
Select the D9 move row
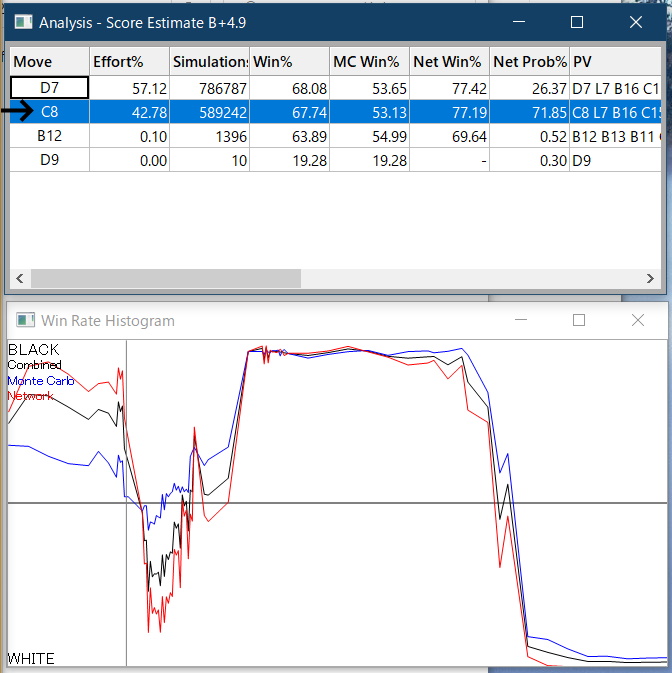tap(49, 160)
